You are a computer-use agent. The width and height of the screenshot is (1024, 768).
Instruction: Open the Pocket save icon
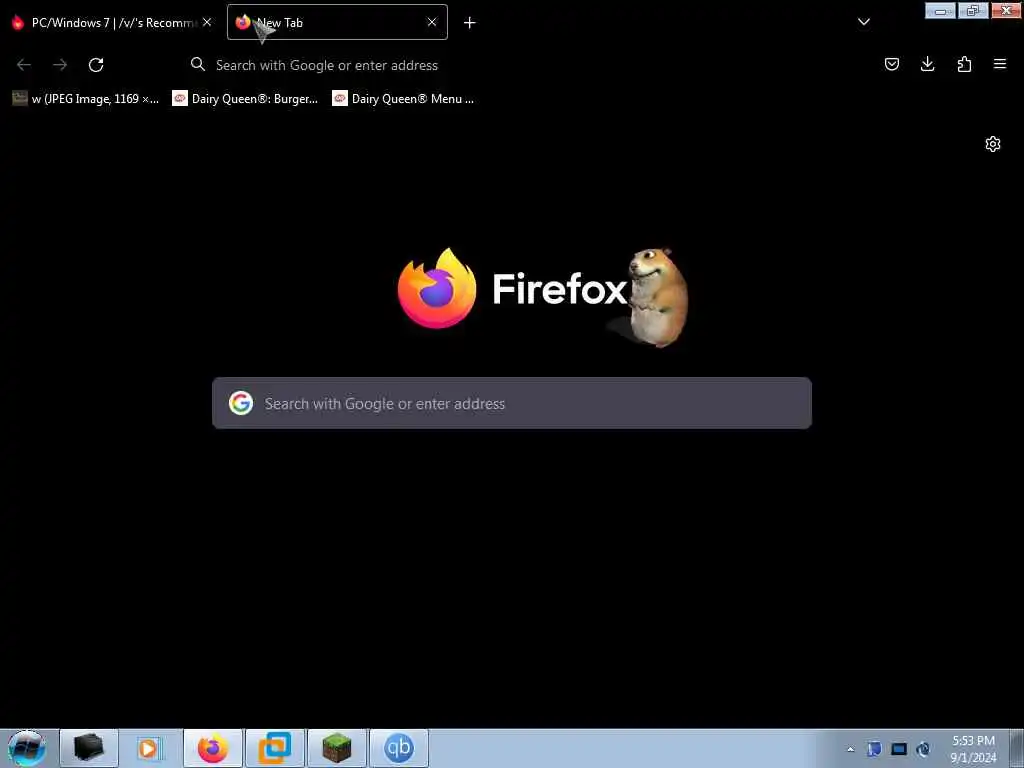(891, 64)
